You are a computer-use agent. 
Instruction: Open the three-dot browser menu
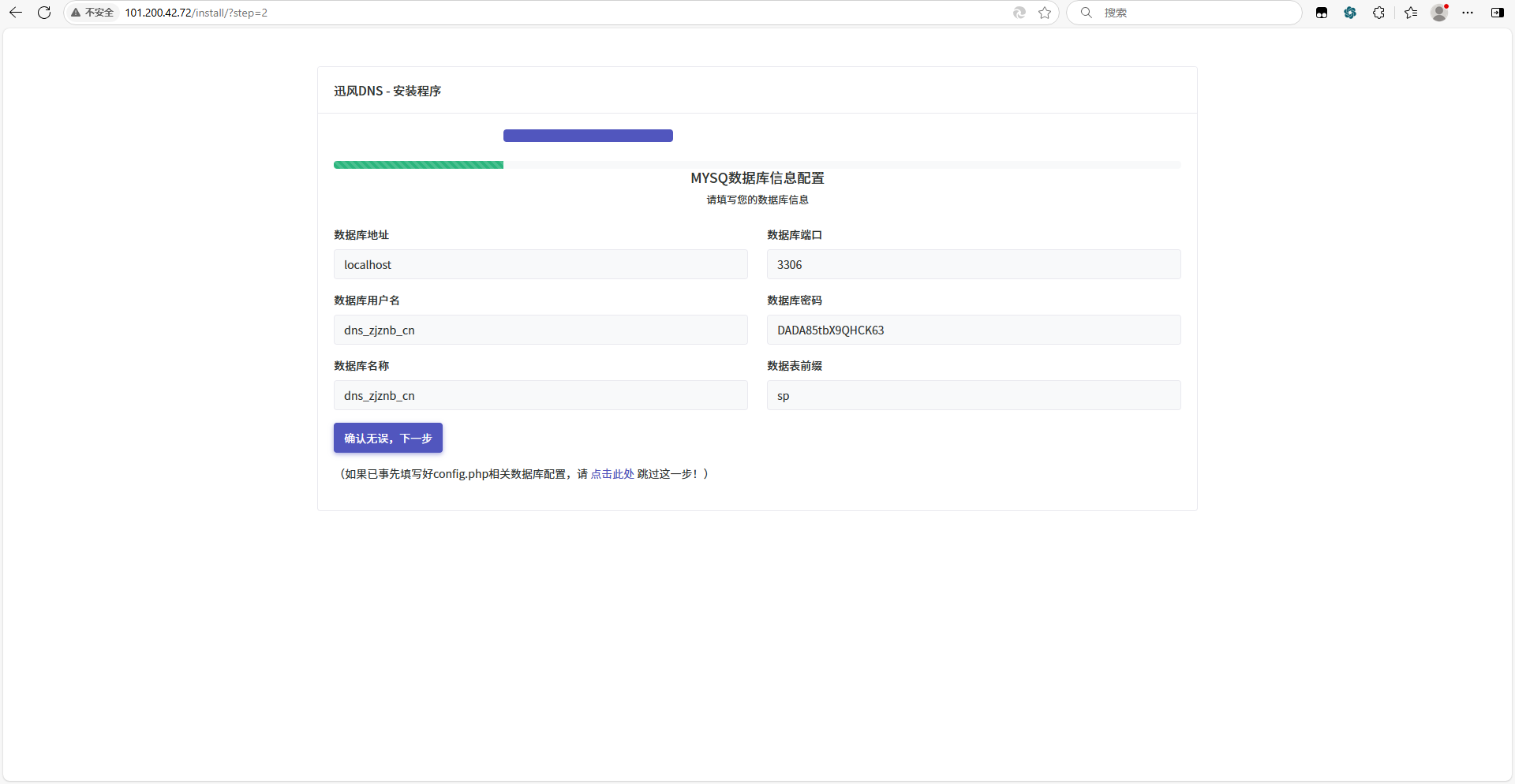click(1468, 13)
